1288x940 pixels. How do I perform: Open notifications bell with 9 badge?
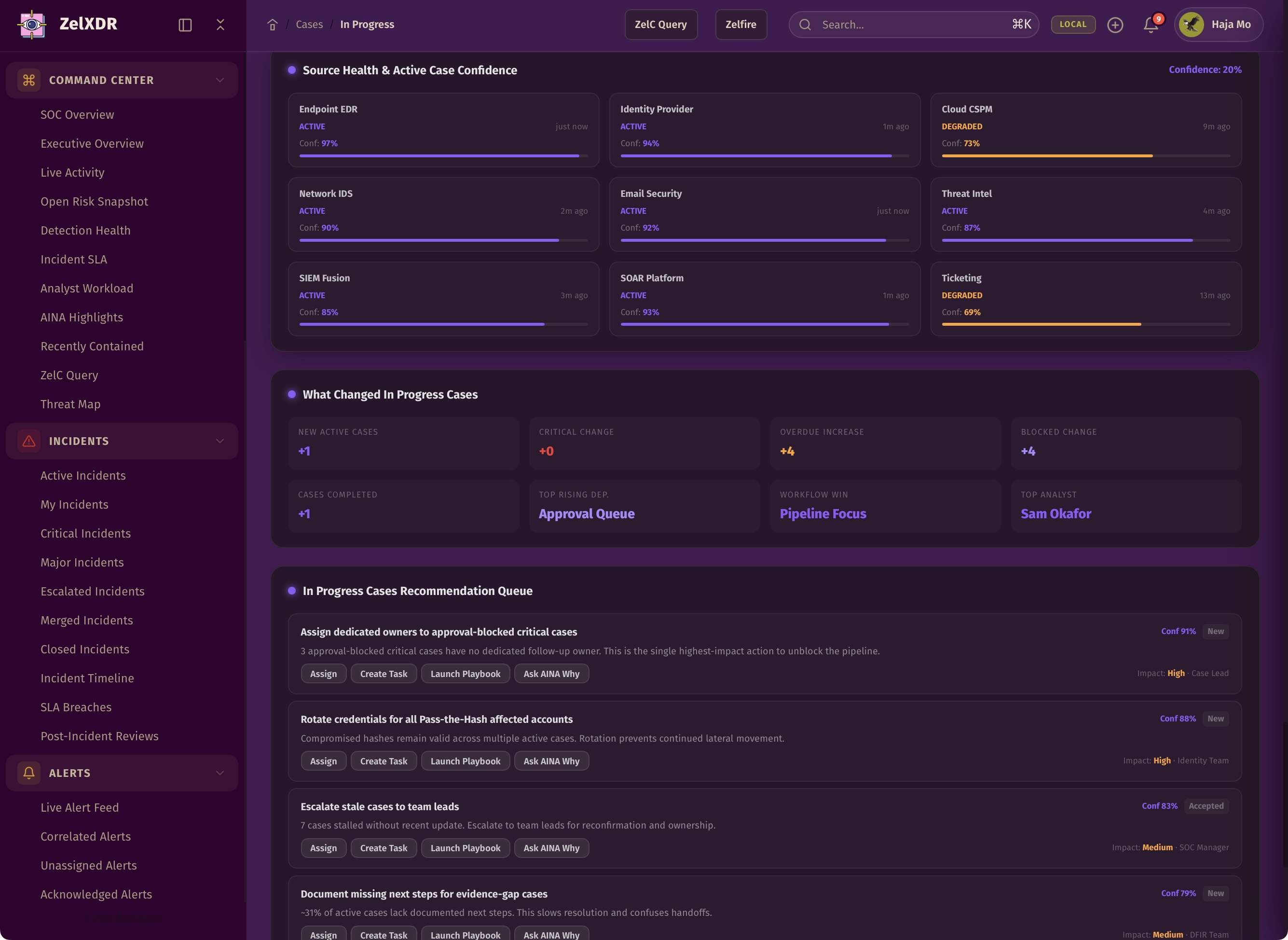[x=1151, y=25]
